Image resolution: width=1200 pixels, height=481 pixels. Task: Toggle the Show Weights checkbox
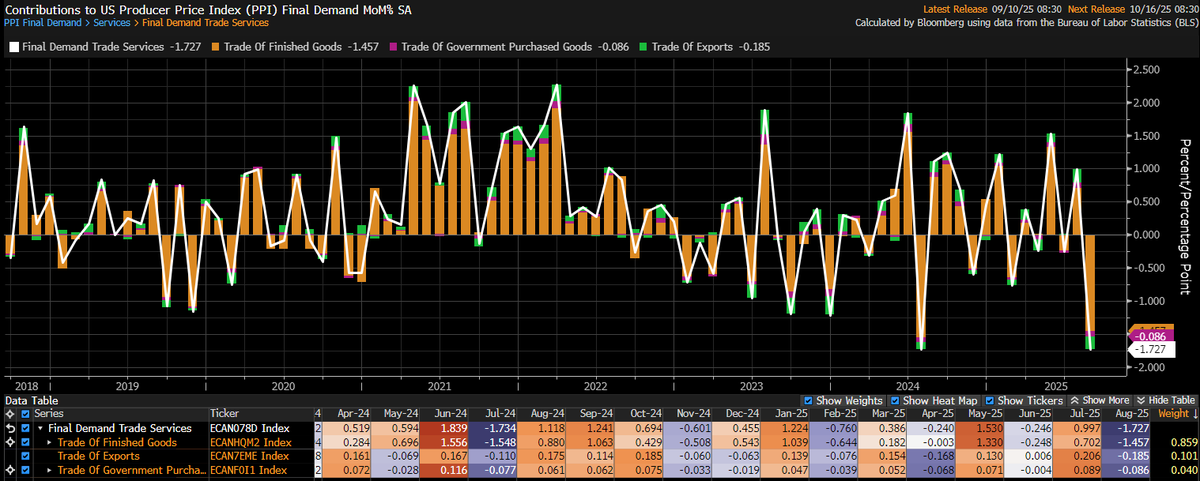coord(808,400)
